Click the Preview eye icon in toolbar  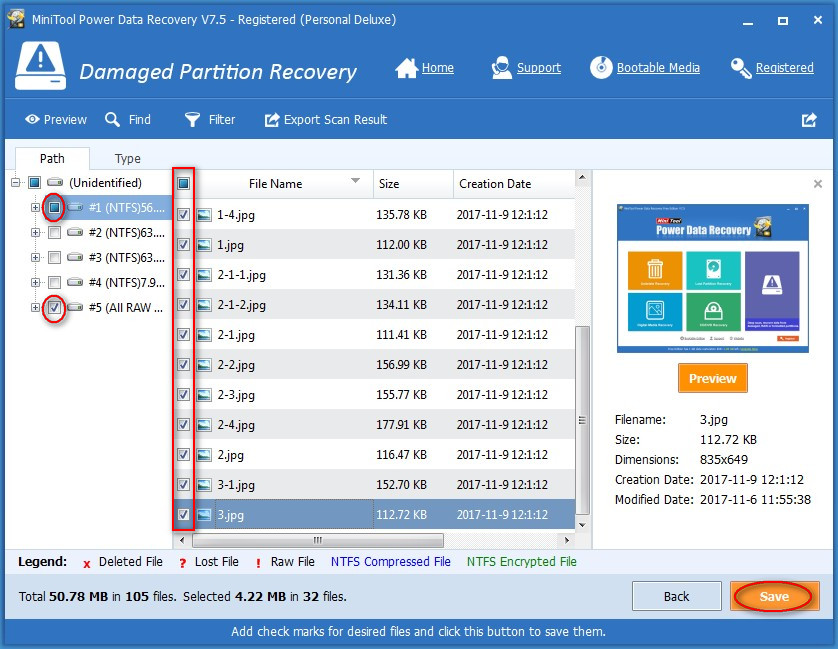pyautogui.click(x=32, y=119)
